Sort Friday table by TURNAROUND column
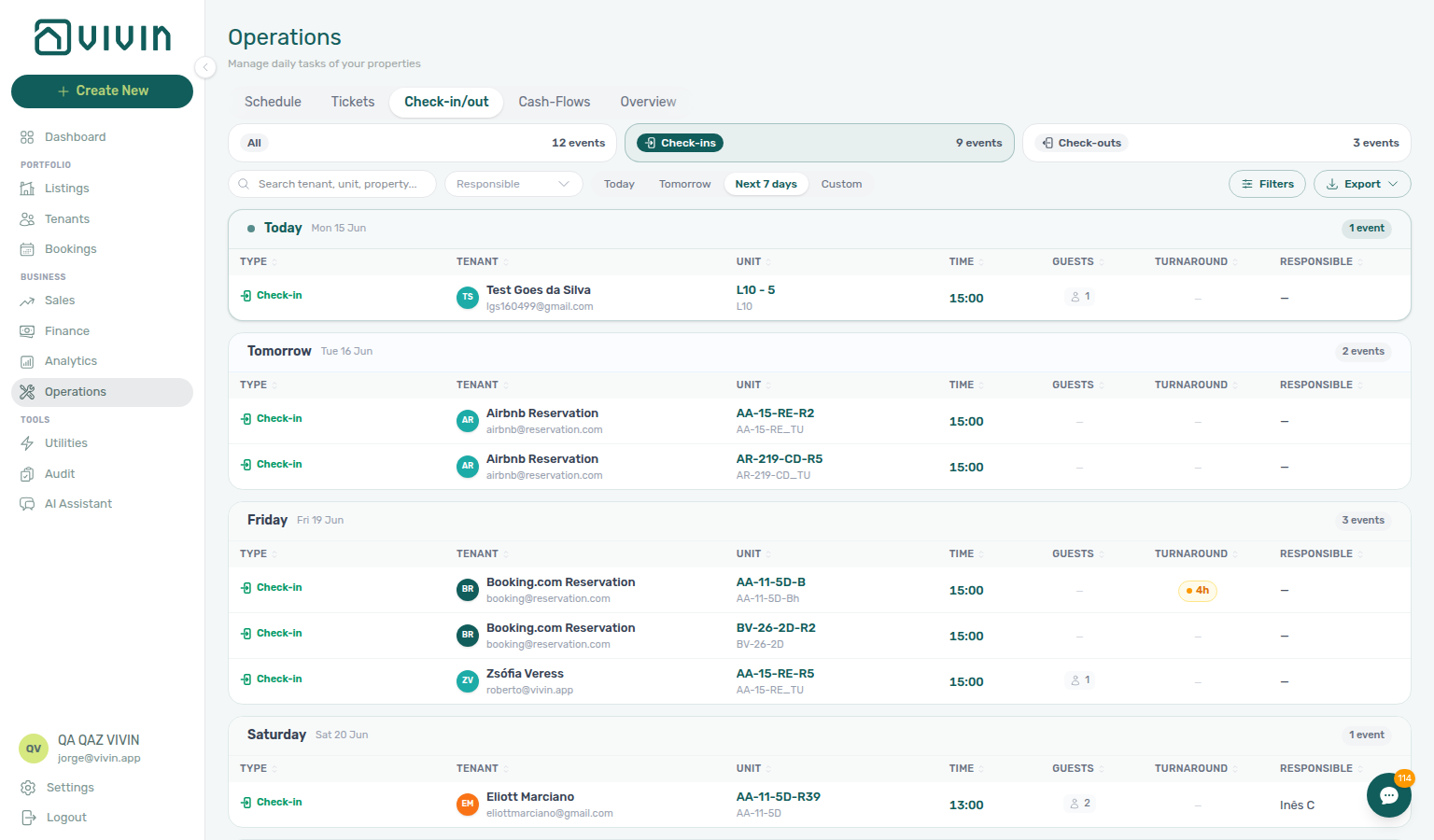This screenshot has width=1434, height=840. point(1196,554)
